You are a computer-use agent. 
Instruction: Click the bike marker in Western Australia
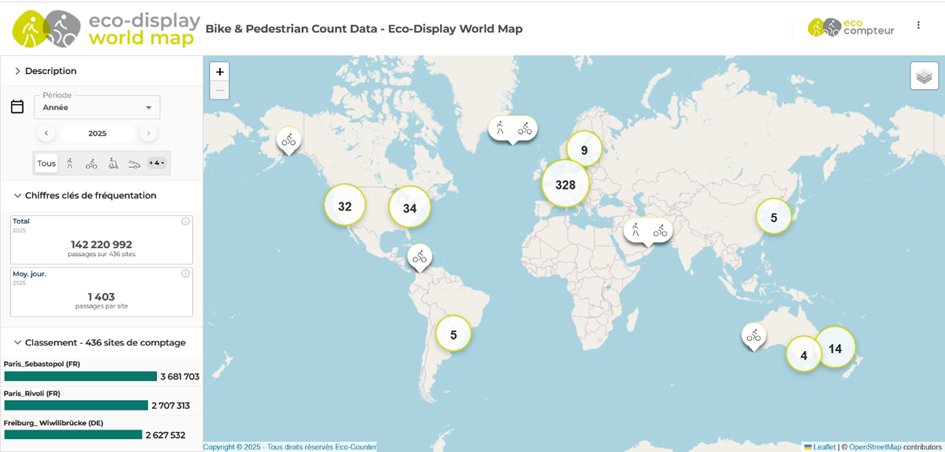[754, 336]
